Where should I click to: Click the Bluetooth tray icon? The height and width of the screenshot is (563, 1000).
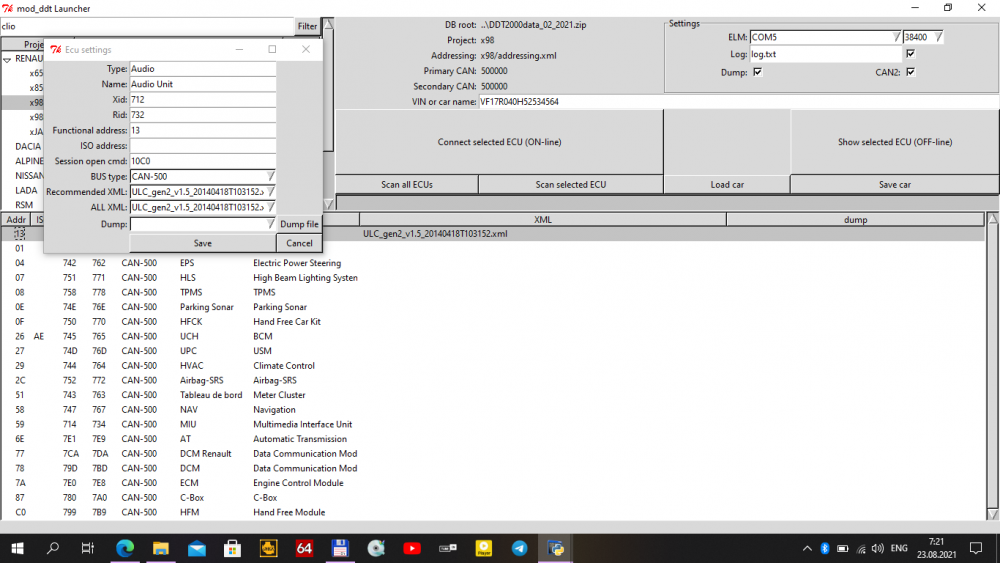[x=825, y=548]
